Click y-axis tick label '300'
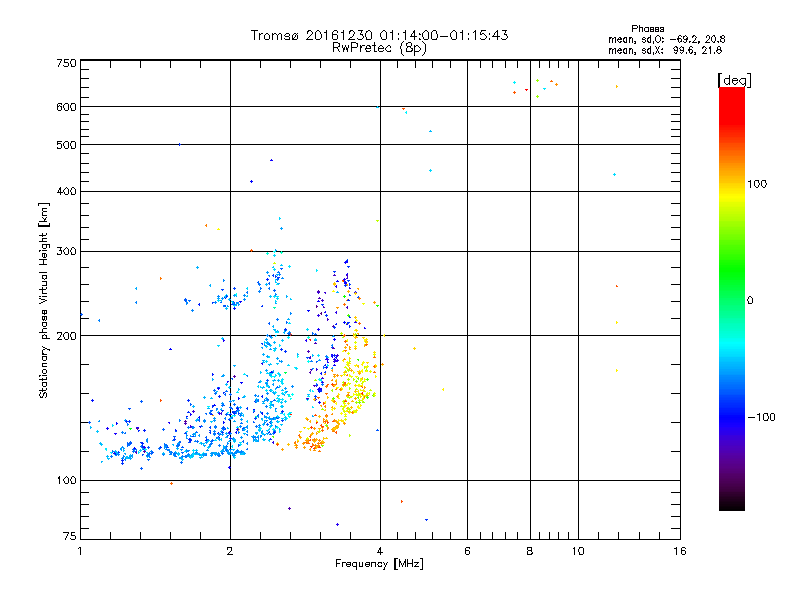This screenshot has width=800, height=600. click(x=66, y=251)
